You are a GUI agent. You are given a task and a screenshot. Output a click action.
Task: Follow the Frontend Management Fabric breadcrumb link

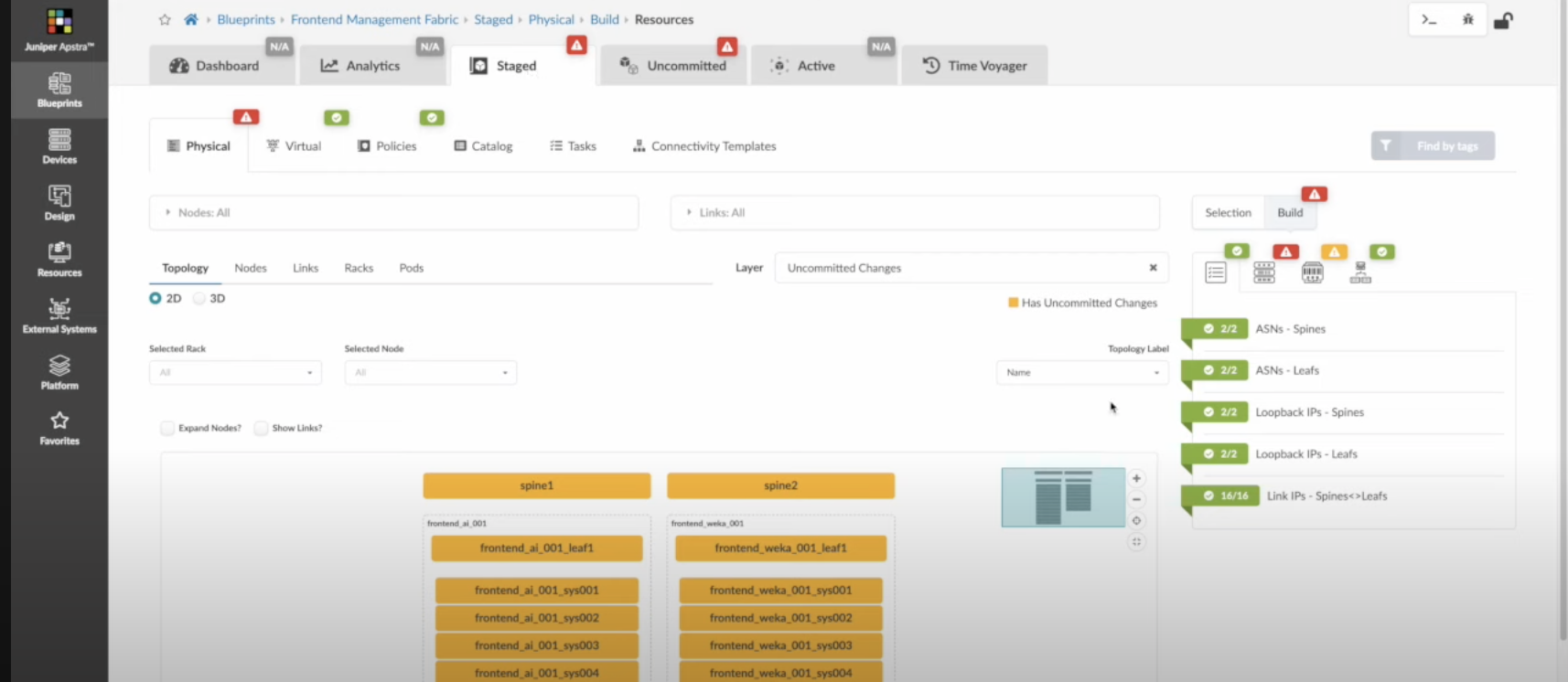pos(374,19)
